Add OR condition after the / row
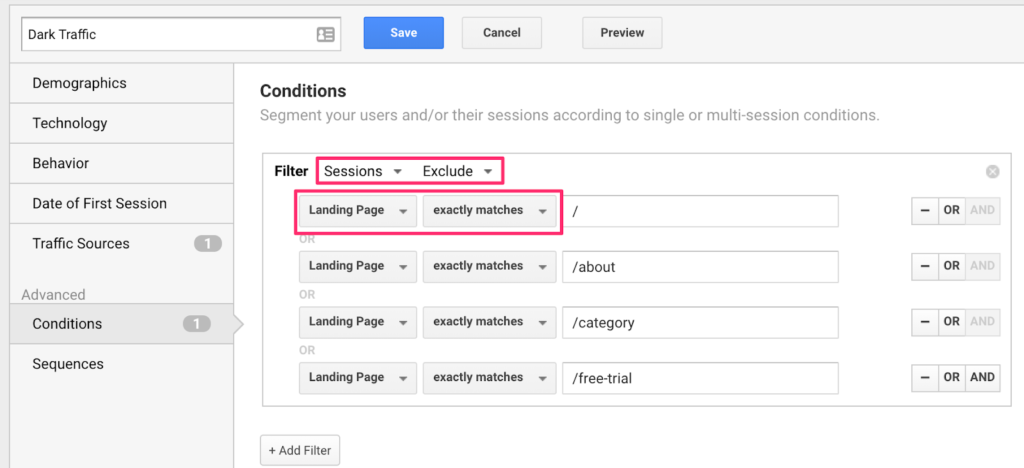The height and width of the screenshot is (468, 1024). (952, 210)
